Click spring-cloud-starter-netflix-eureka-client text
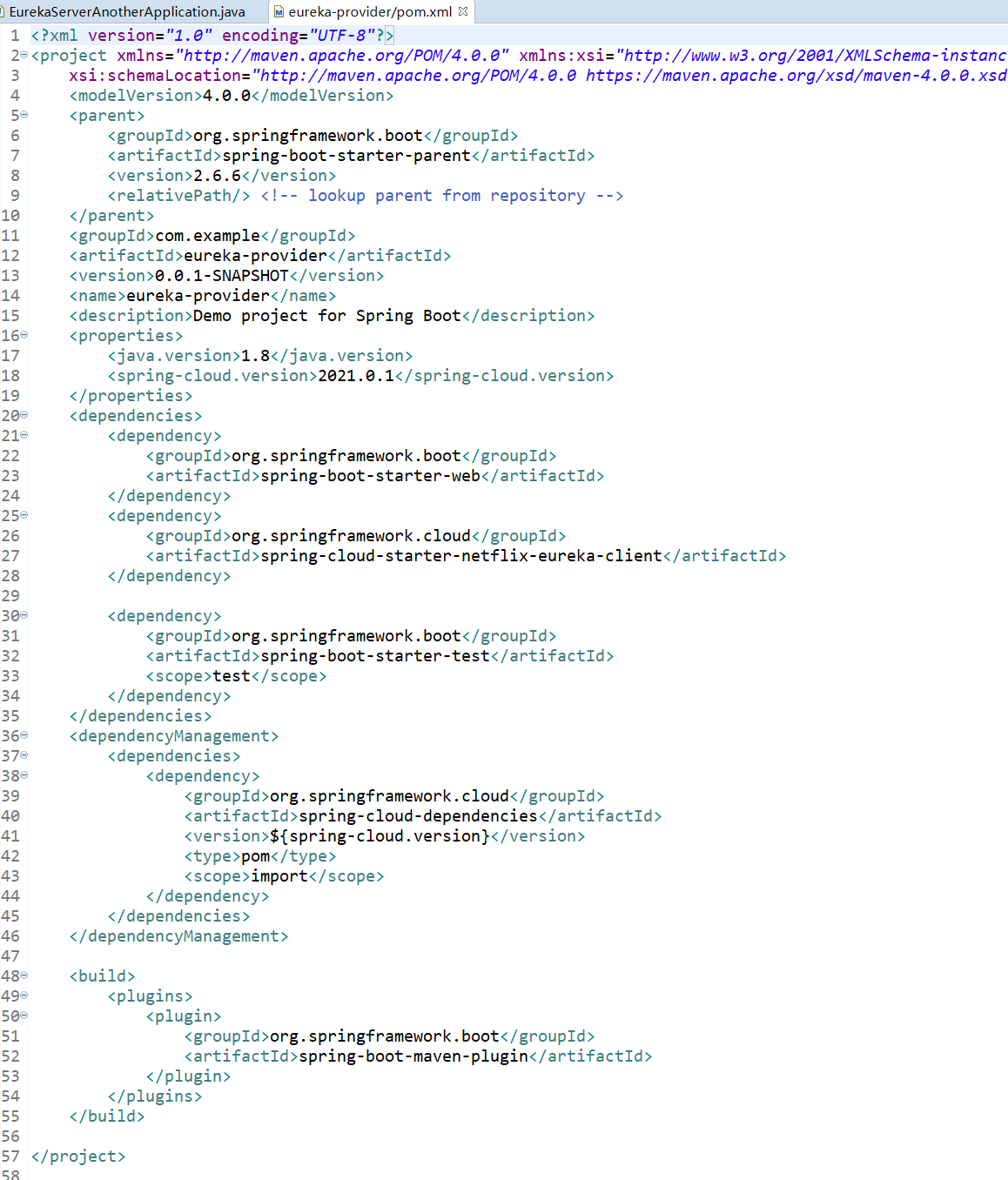The width and height of the screenshot is (1008, 1180). pyautogui.click(x=461, y=556)
